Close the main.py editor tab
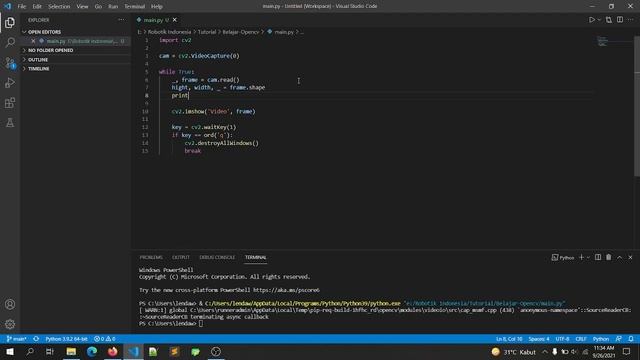 [x=175, y=20]
